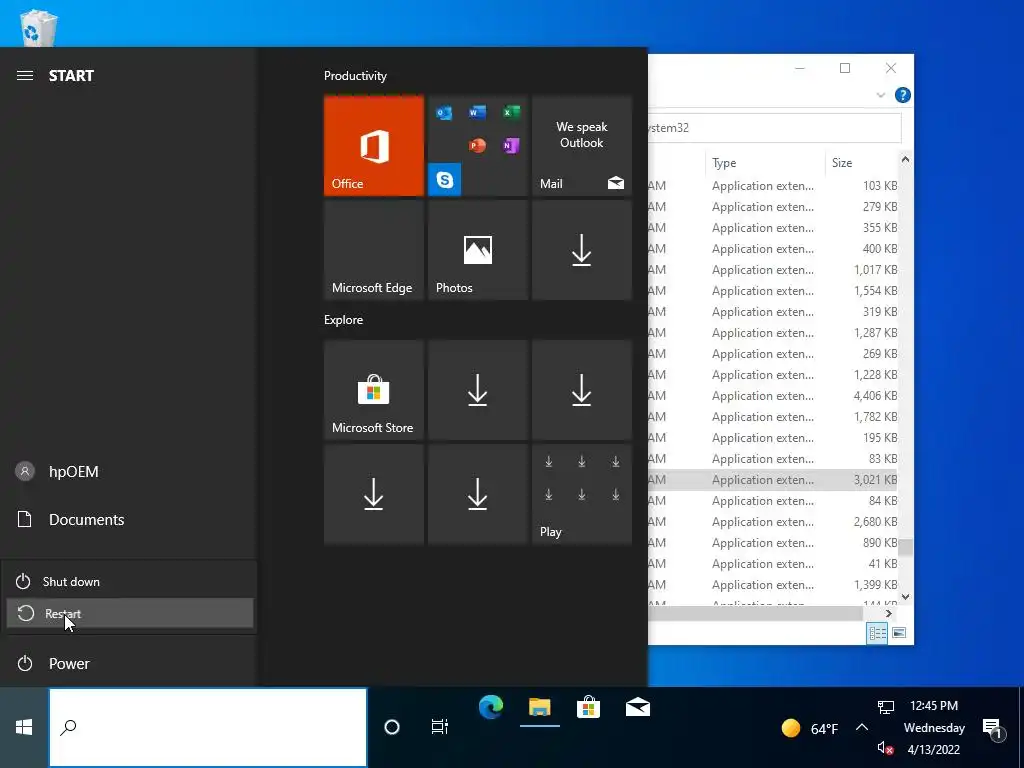1024x768 pixels.
Task: Open Task View on the taskbar
Action: click(x=440, y=727)
